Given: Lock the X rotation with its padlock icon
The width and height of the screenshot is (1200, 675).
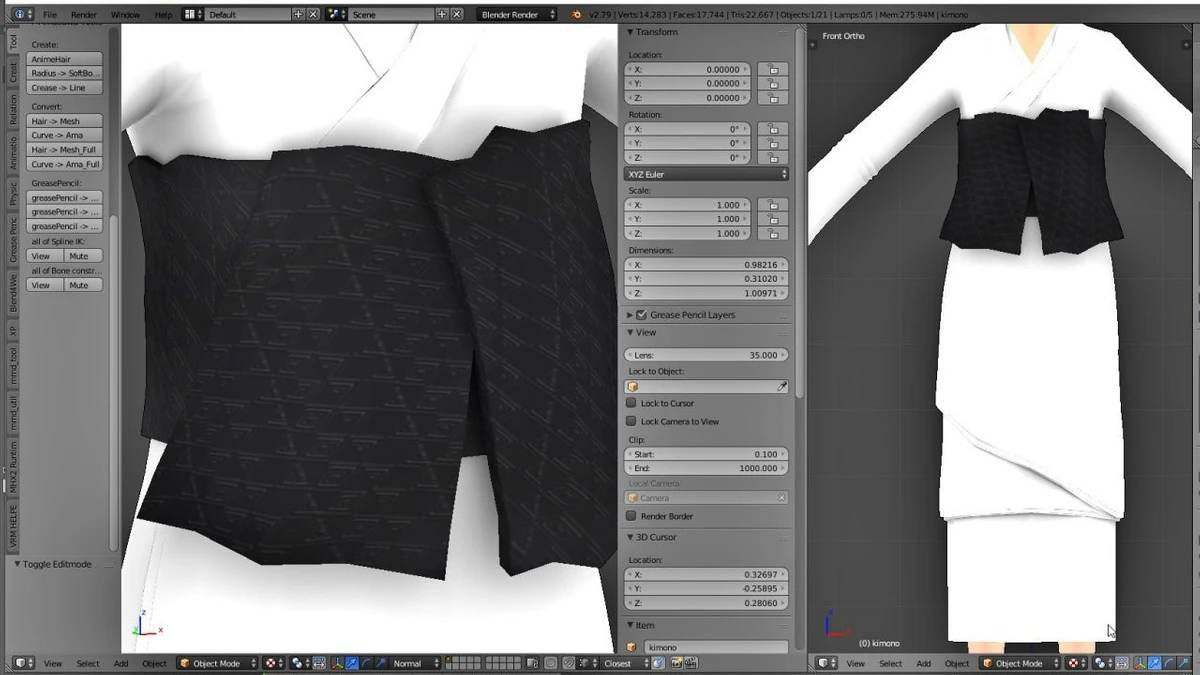Looking at the screenshot, I should pos(772,129).
